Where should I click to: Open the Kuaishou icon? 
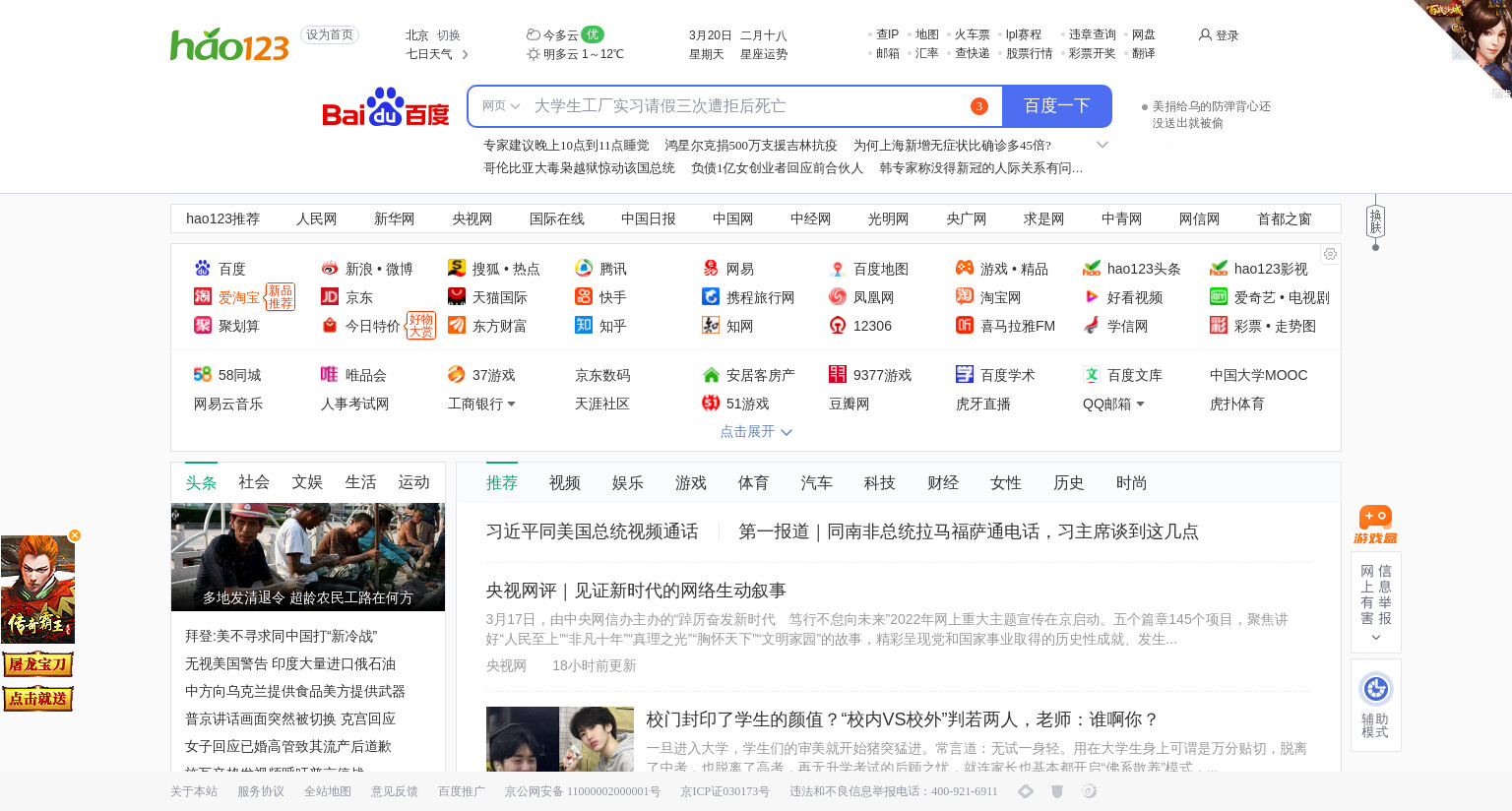point(584,296)
